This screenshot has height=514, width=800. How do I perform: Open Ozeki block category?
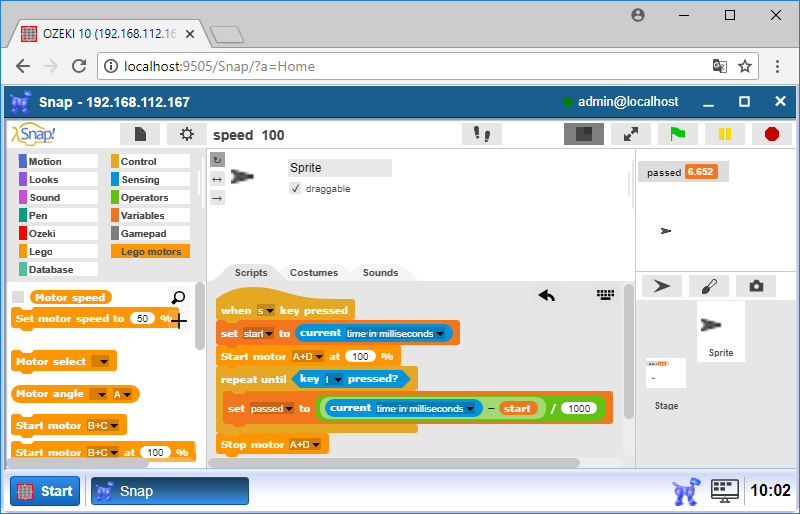(58, 233)
